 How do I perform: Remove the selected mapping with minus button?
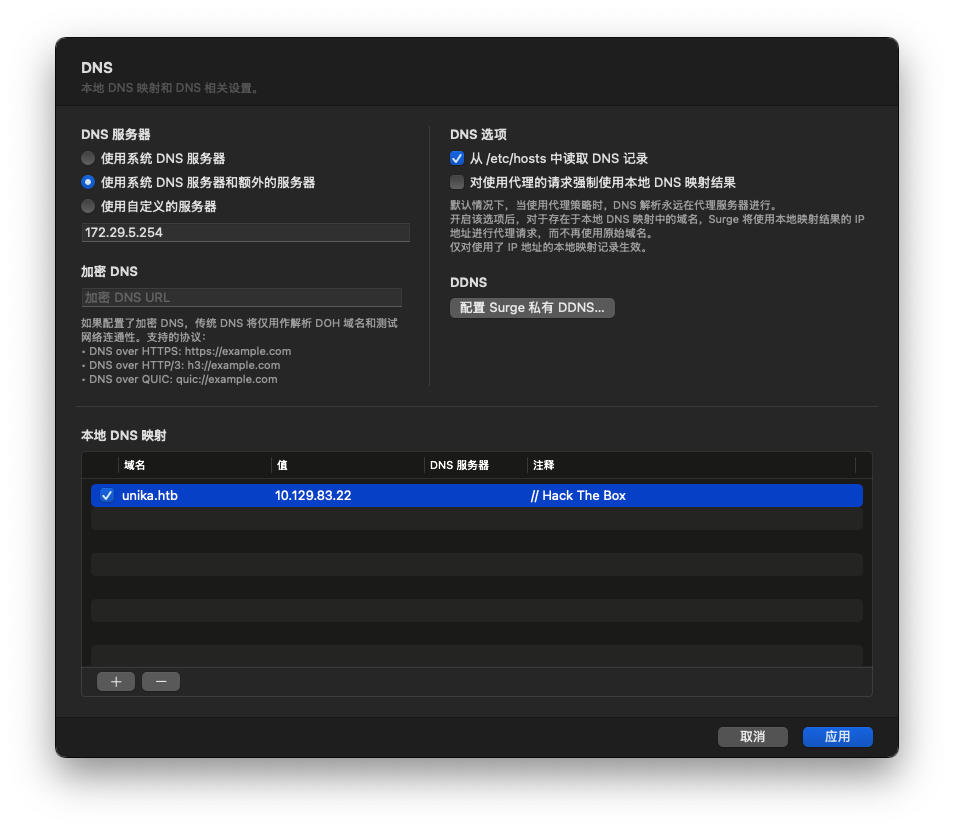(x=161, y=681)
